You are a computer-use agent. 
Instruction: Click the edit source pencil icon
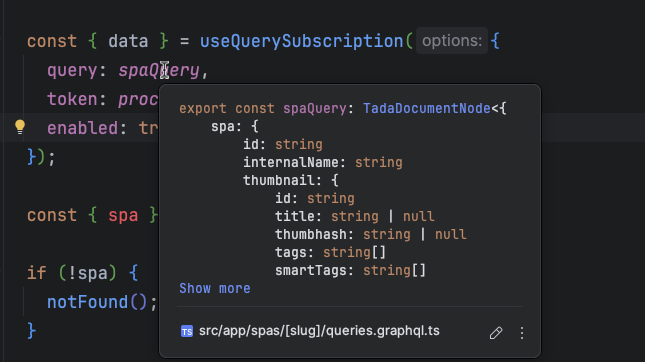[496, 332]
